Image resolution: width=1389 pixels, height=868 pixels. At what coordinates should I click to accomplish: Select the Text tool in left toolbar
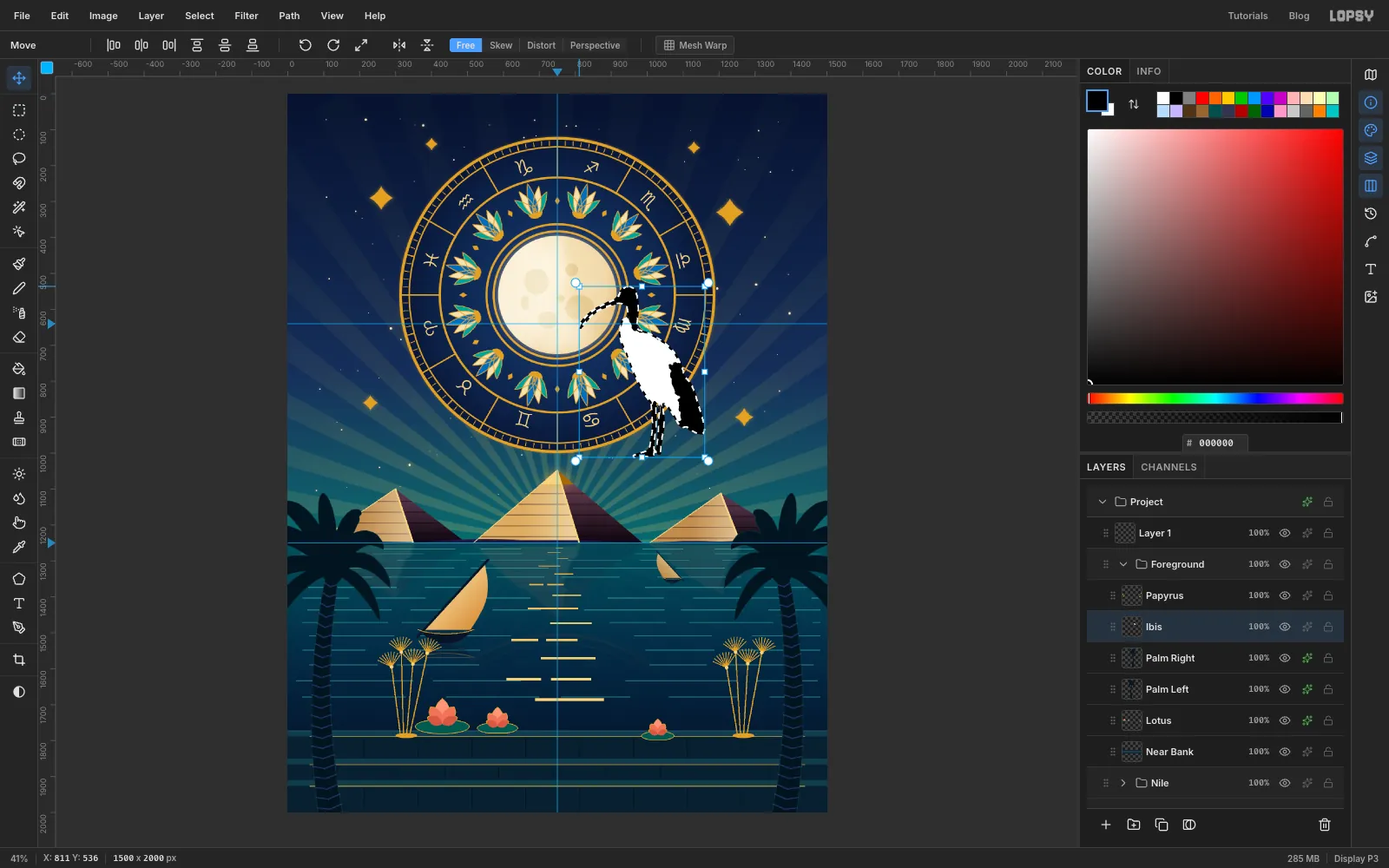point(19,603)
